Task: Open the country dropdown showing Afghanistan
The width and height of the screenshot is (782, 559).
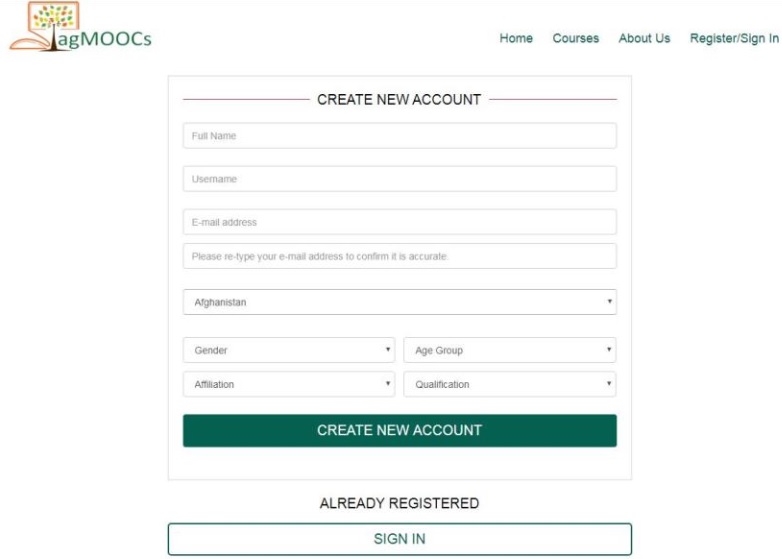Action: pyautogui.click(x=399, y=302)
